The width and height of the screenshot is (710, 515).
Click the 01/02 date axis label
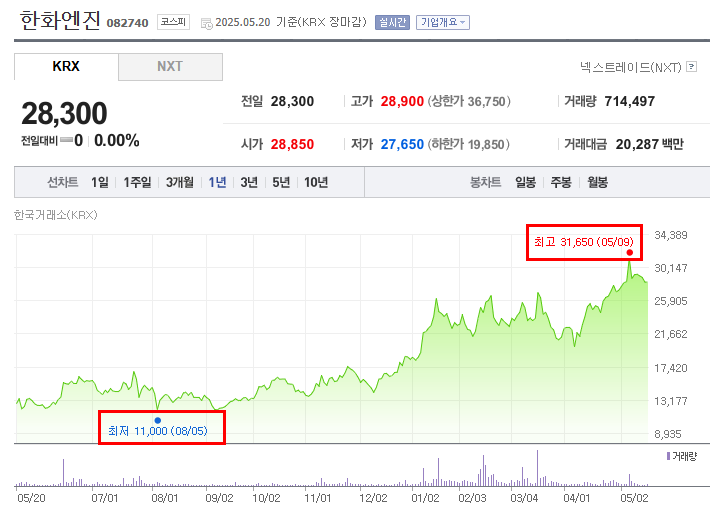(x=425, y=498)
